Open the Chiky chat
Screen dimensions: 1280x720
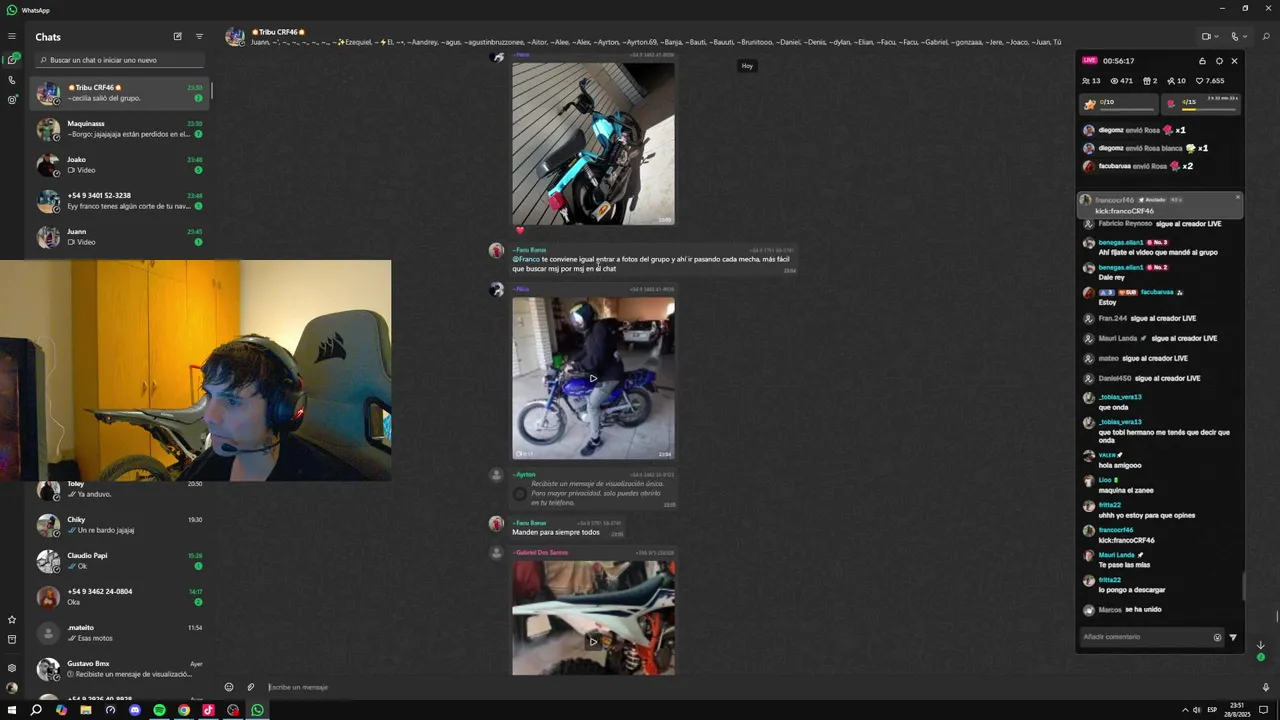[120, 525]
